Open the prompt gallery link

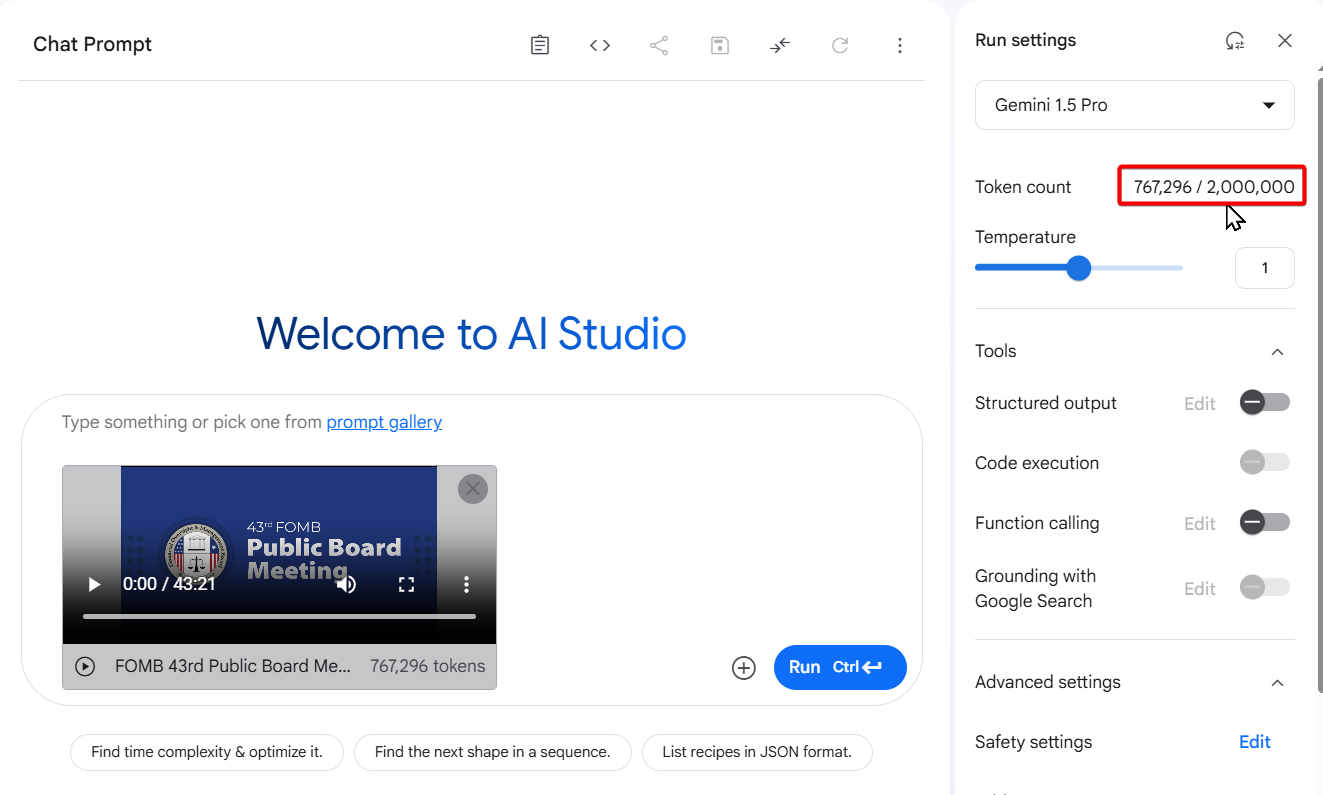pyautogui.click(x=384, y=422)
